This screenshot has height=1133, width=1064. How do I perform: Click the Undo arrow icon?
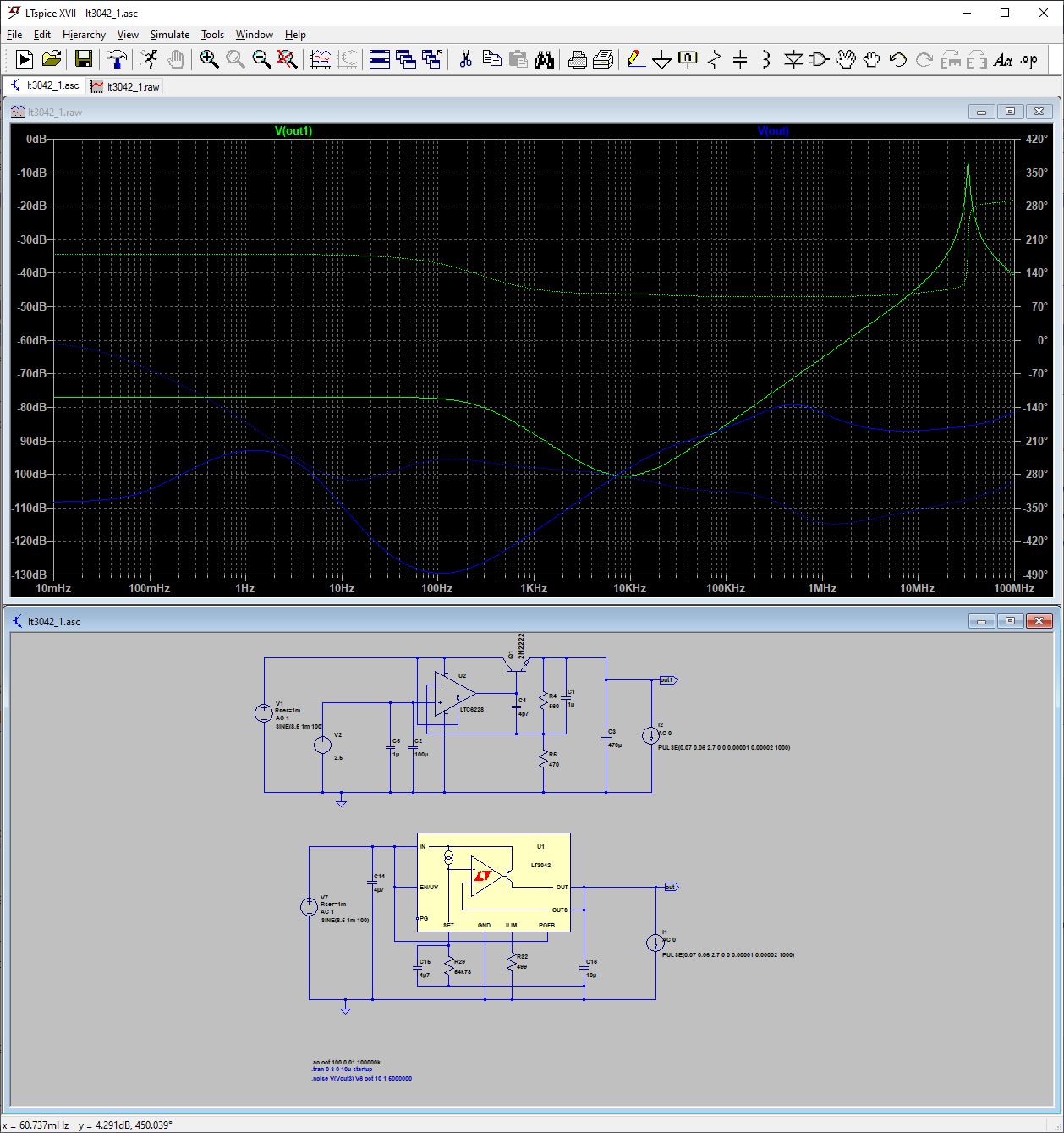(x=897, y=59)
